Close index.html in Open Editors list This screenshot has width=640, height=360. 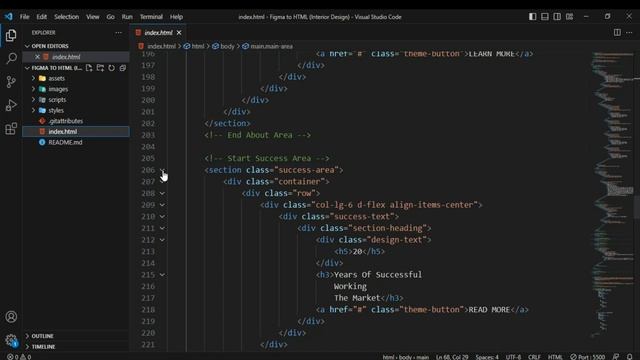pyautogui.click(x=37, y=57)
